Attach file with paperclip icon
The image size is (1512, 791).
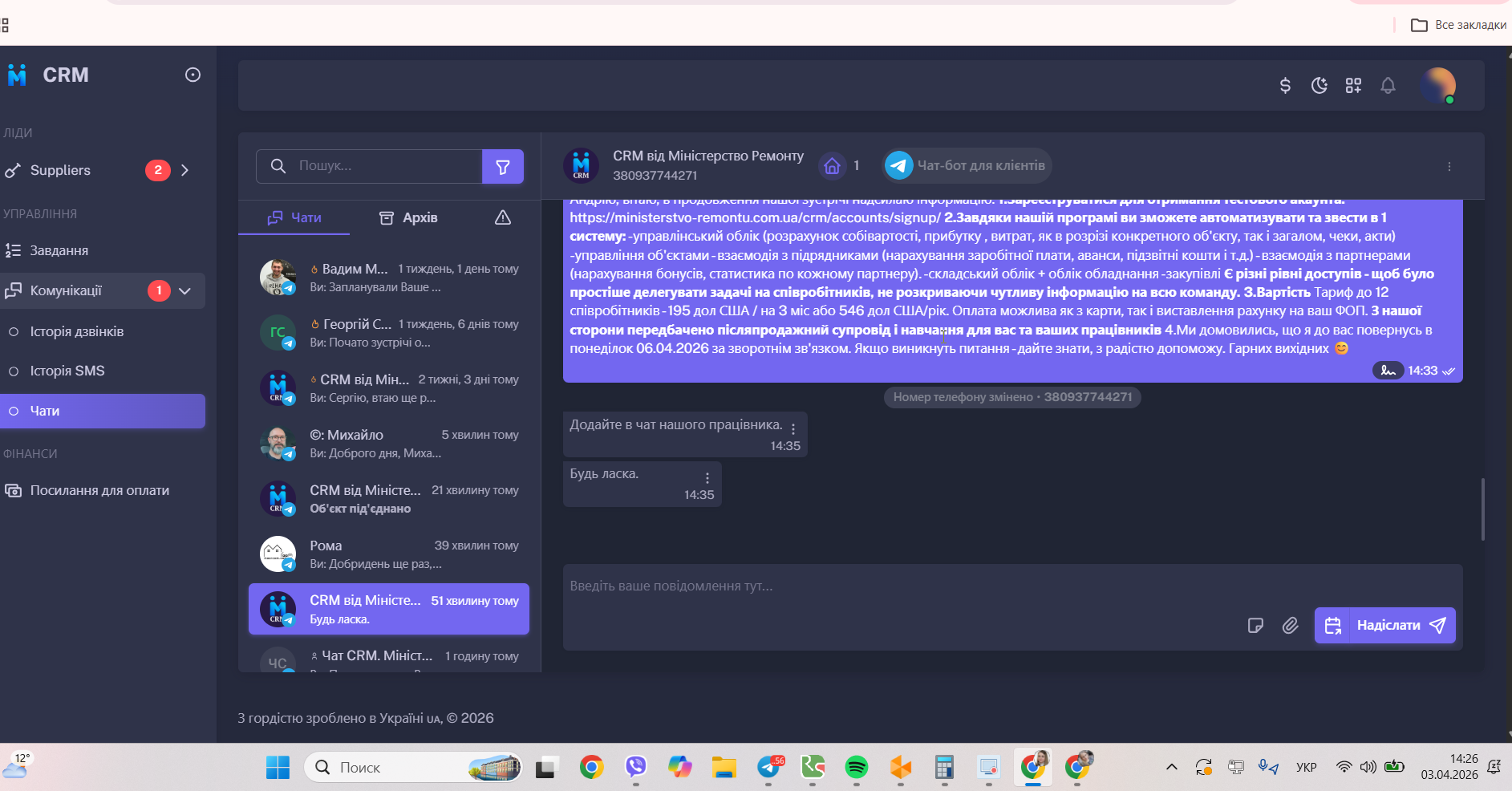(1290, 626)
